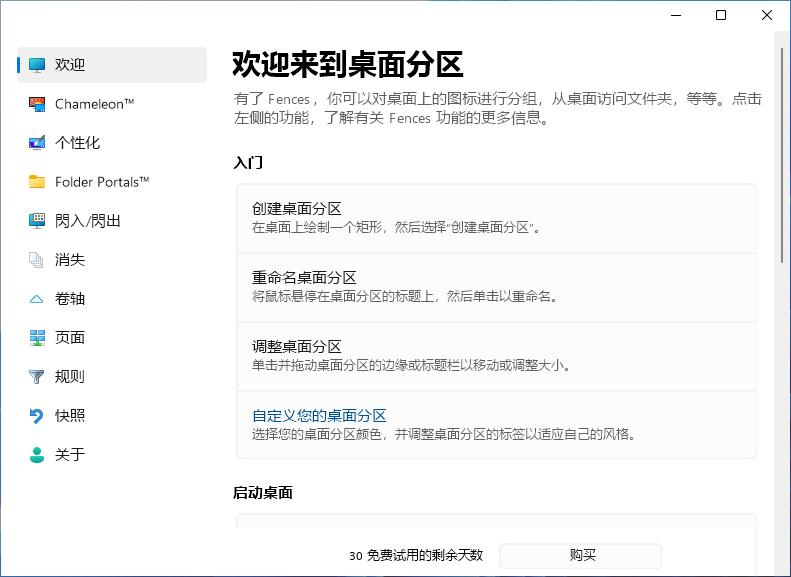Click the vertical scrollbar on the right
This screenshot has height=577, width=791.
click(x=781, y=150)
